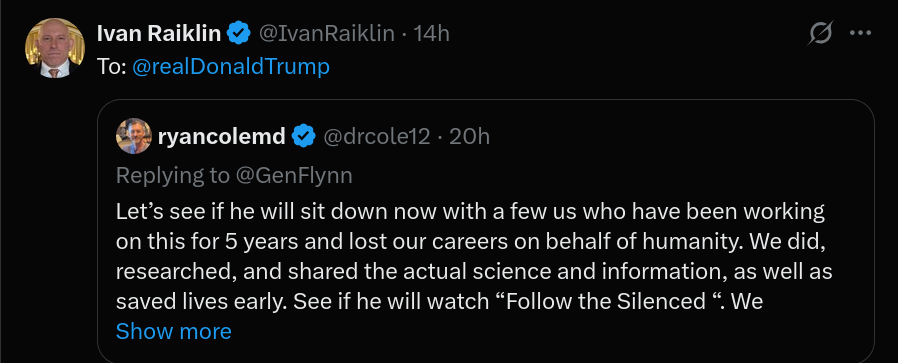898x363 pixels.
Task: Open the @drcole12 handle
Action: pyautogui.click(x=376, y=137)
